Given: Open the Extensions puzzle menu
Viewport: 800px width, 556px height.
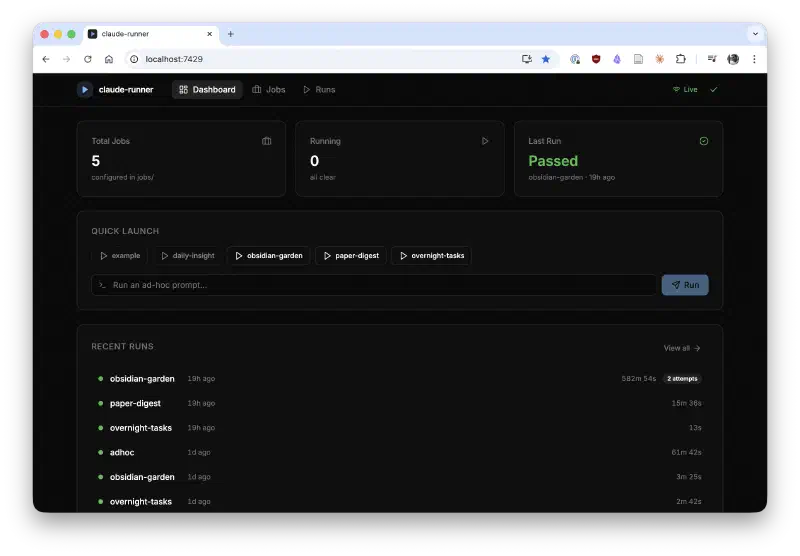Looking at the screenshot, I should (681, 59).
